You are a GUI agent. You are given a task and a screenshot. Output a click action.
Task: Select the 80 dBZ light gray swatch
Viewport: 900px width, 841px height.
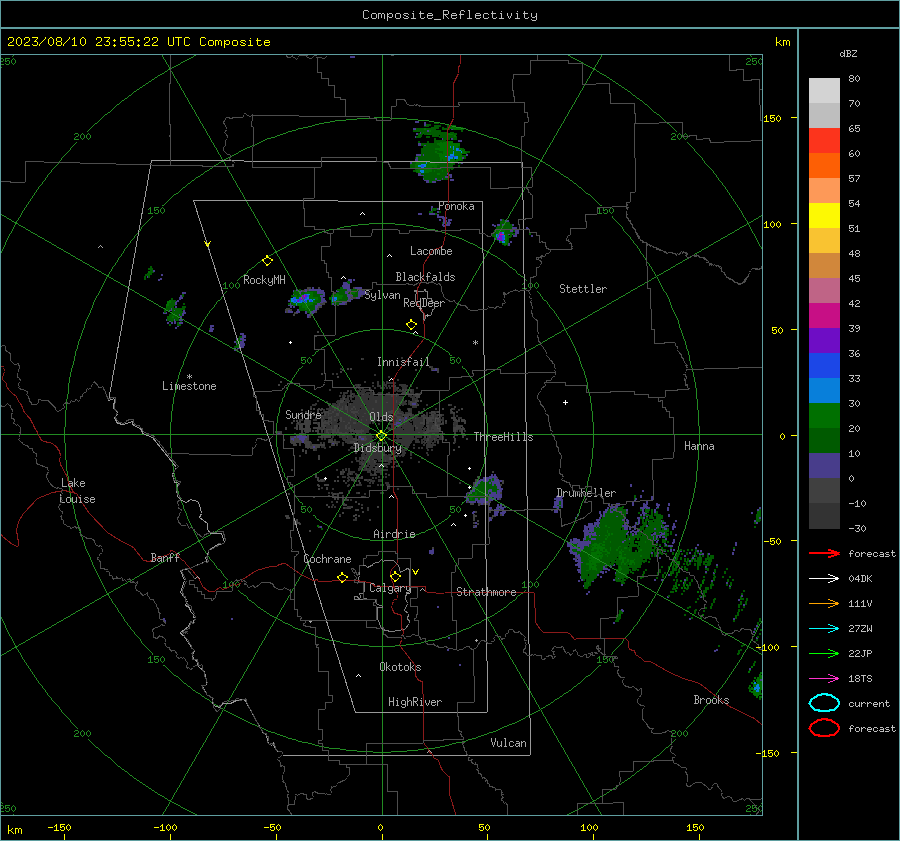[824, 90]
